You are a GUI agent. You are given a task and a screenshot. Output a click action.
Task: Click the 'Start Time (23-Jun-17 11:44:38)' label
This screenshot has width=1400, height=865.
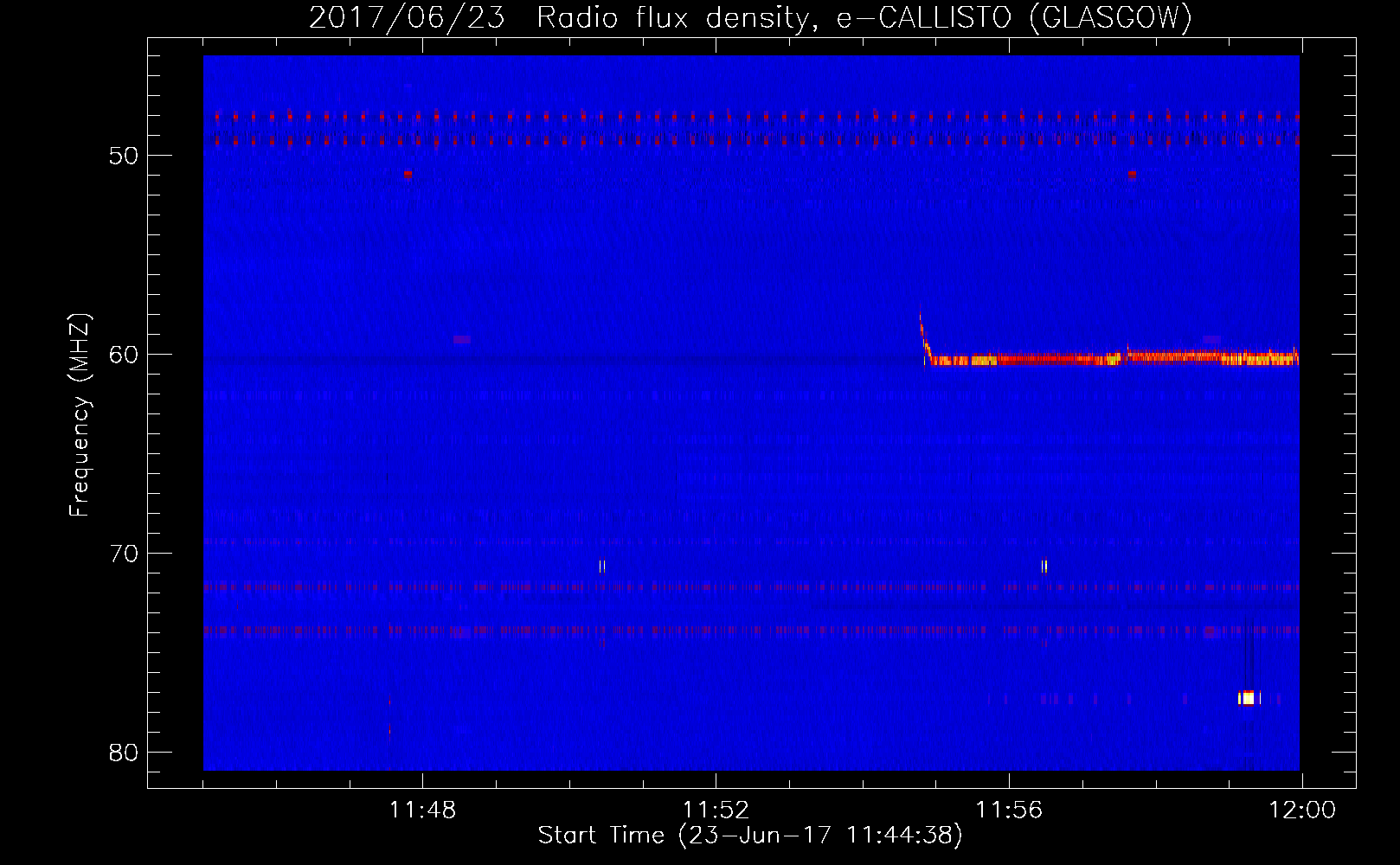[750, 836]
